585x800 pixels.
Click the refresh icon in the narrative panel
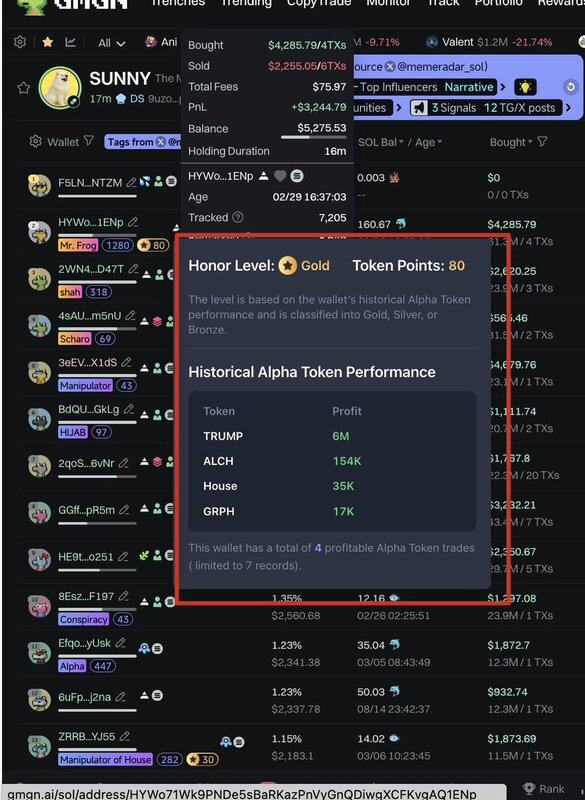click(x=571, y=87)
